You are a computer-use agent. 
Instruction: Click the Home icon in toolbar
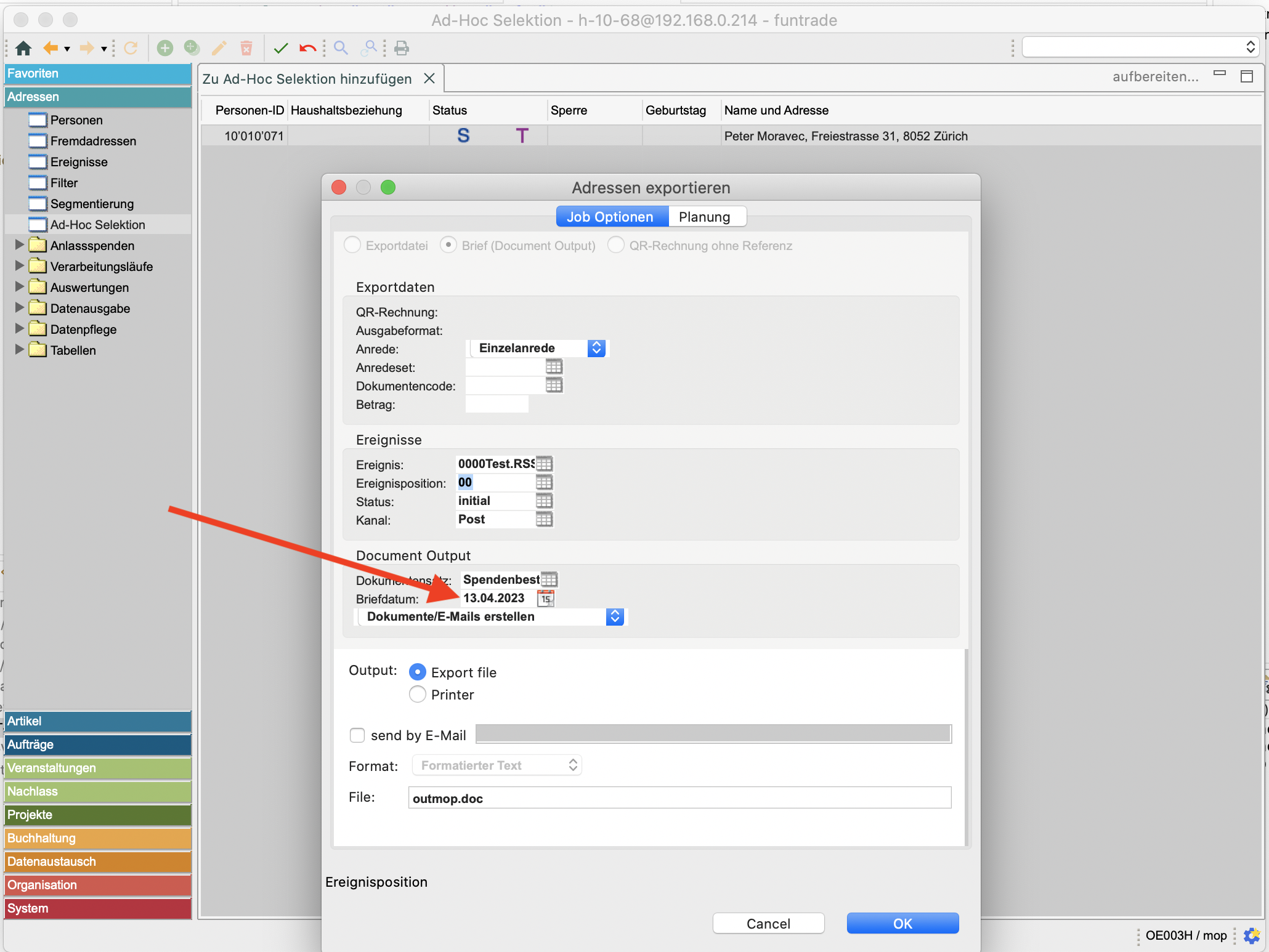pyautogui.click(x=23, y=48)
